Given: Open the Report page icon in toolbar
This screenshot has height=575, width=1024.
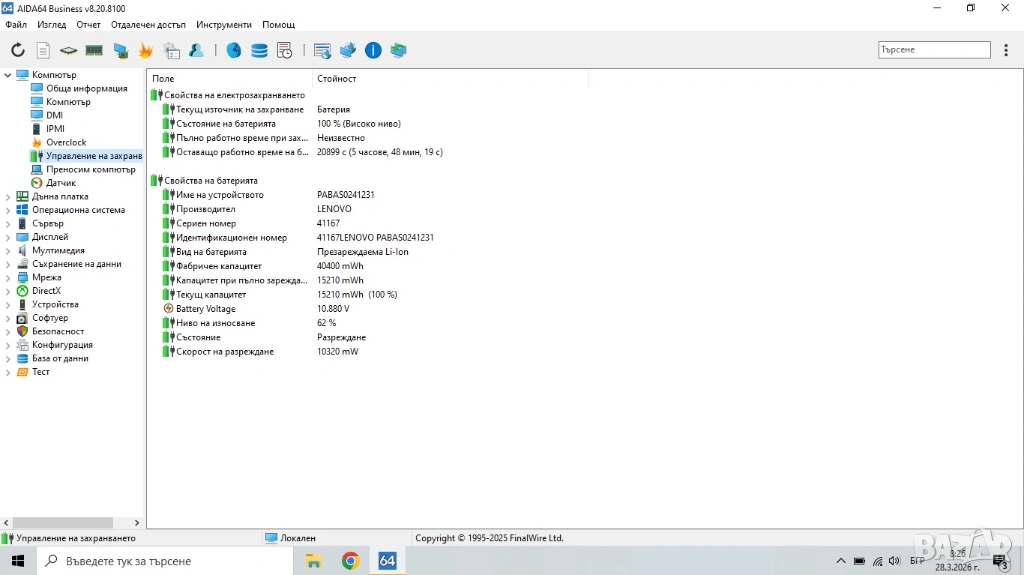Looking at the screenshot, I should (x=43, y=50).
